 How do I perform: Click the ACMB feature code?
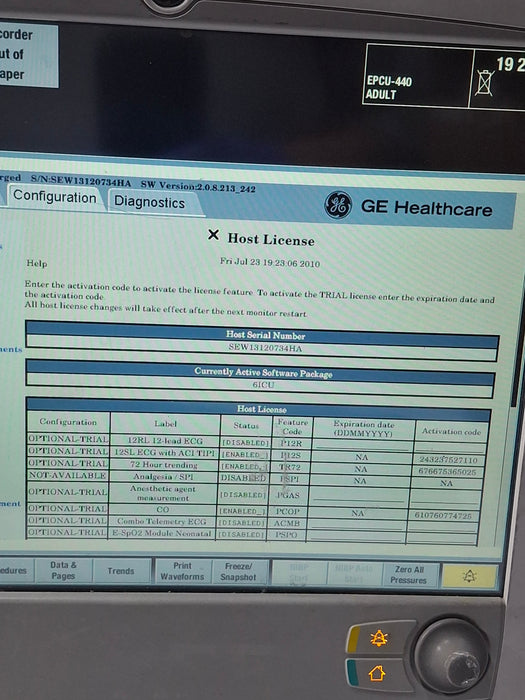[286, 523]
